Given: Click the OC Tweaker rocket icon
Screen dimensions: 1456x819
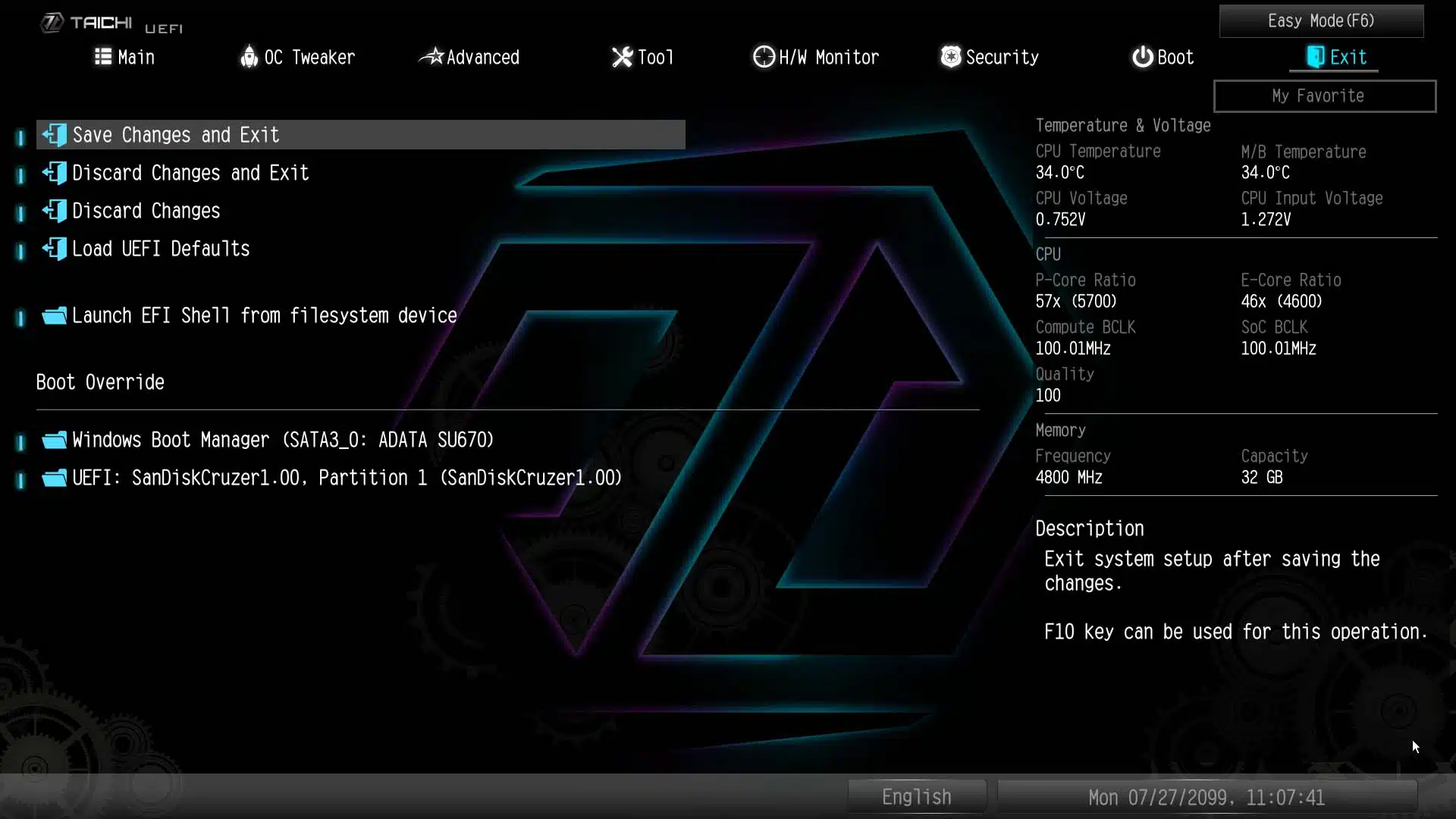Looking at the screenshot, I should click(249, 56).
